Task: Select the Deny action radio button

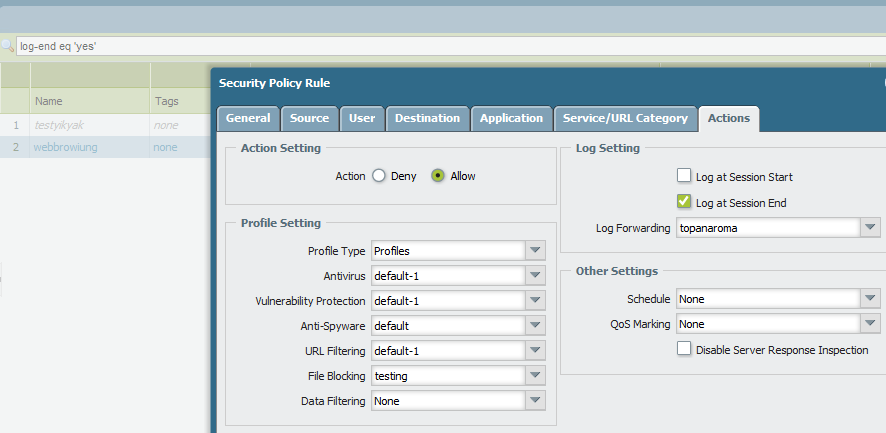Action: [379, 176]
